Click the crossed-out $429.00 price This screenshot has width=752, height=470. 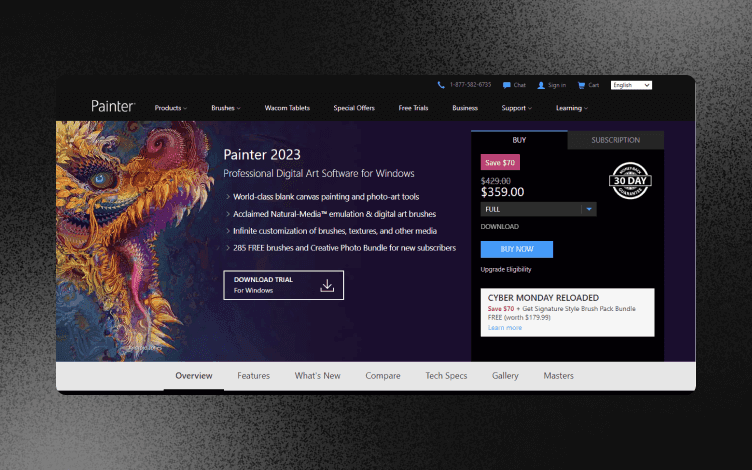pos(496,181)
